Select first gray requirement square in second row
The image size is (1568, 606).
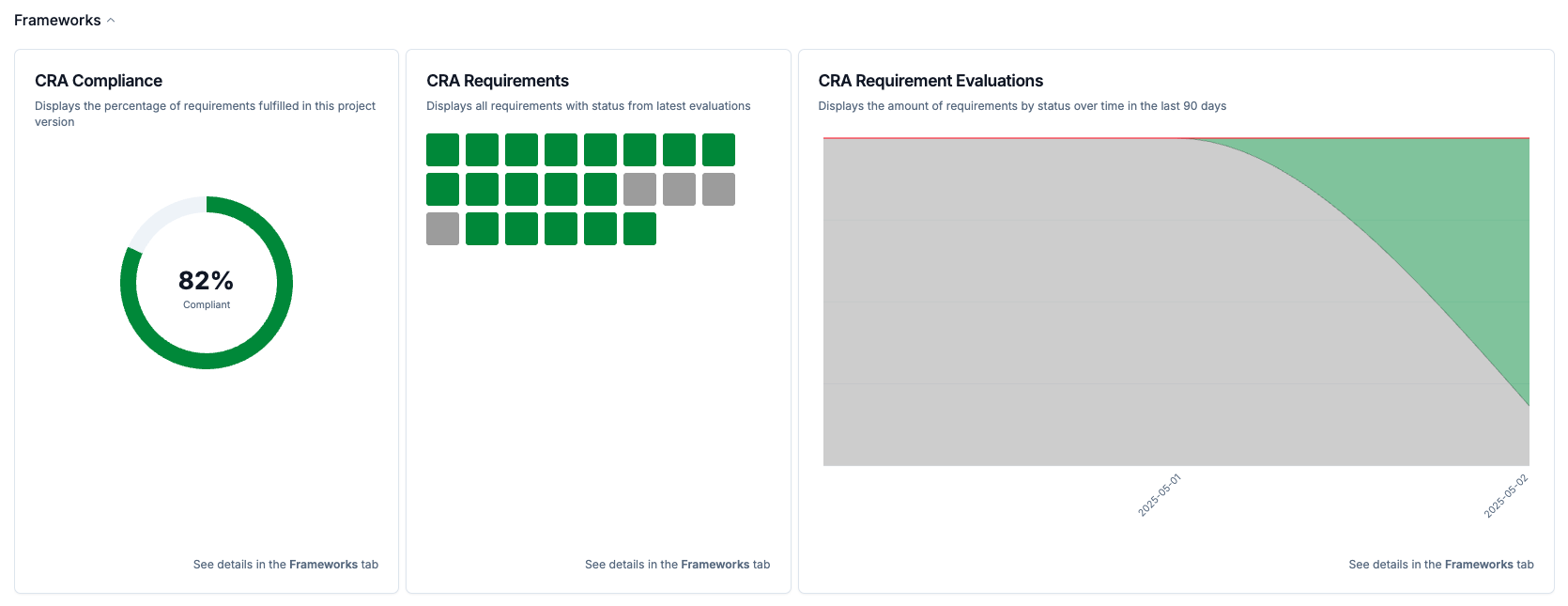pyautogui.click(x=639, y=190)
